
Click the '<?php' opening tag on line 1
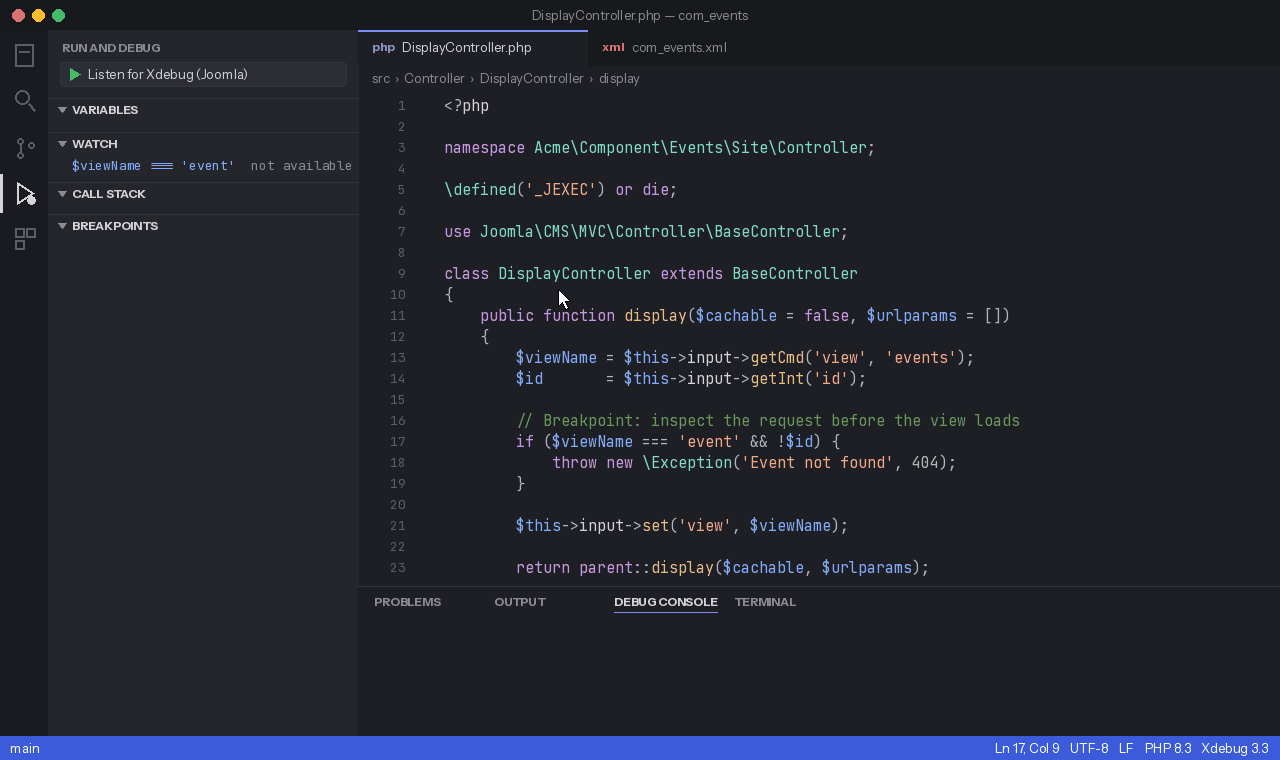pyautogui.click(x=467, y=105)
